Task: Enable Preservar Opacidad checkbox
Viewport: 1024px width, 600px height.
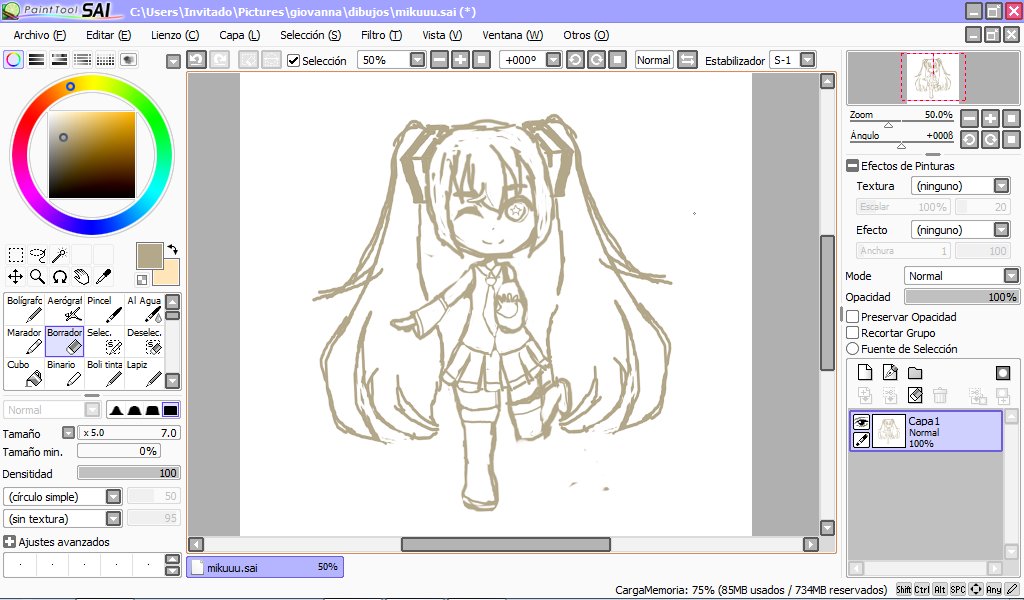Action: [852, 317]
